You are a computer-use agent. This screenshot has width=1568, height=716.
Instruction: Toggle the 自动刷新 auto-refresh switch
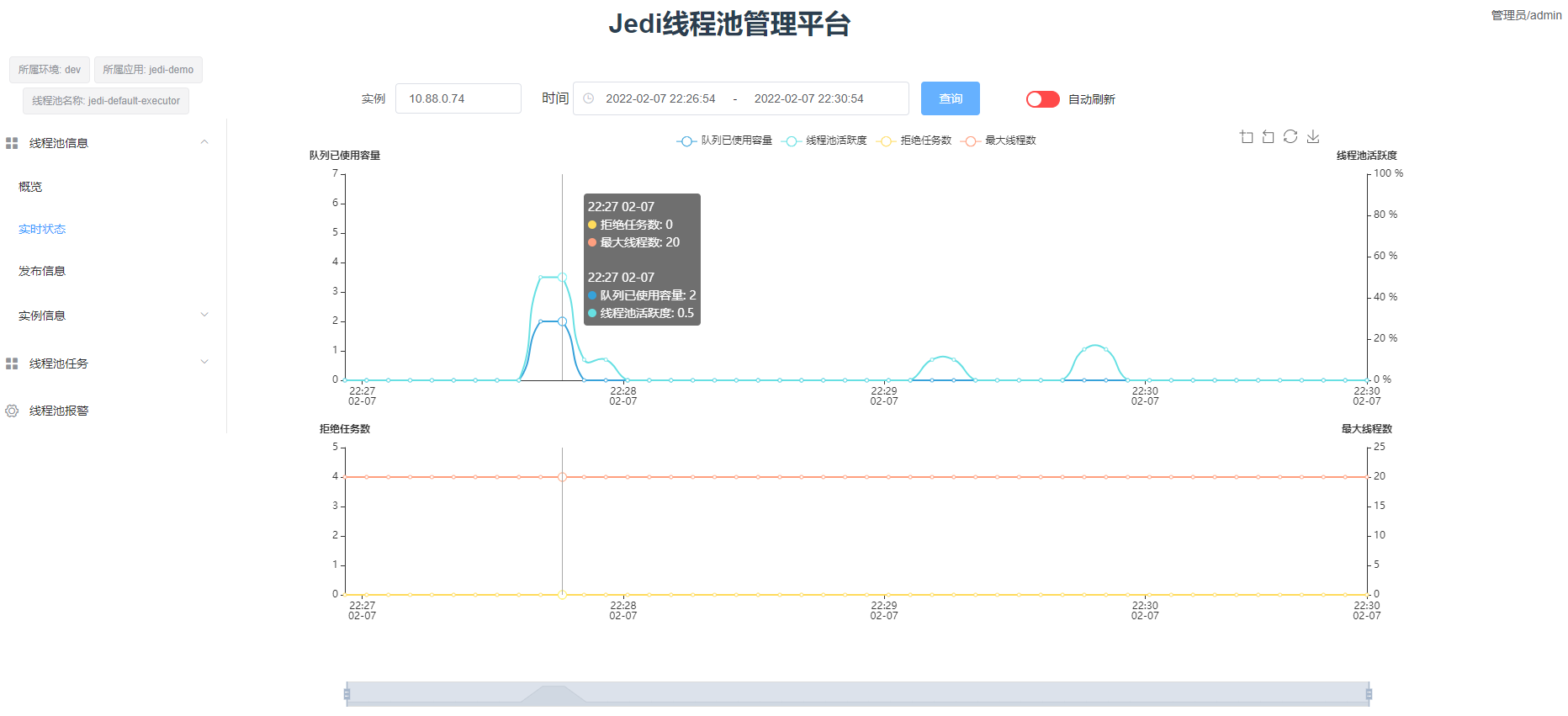(x=1042, y=99)
